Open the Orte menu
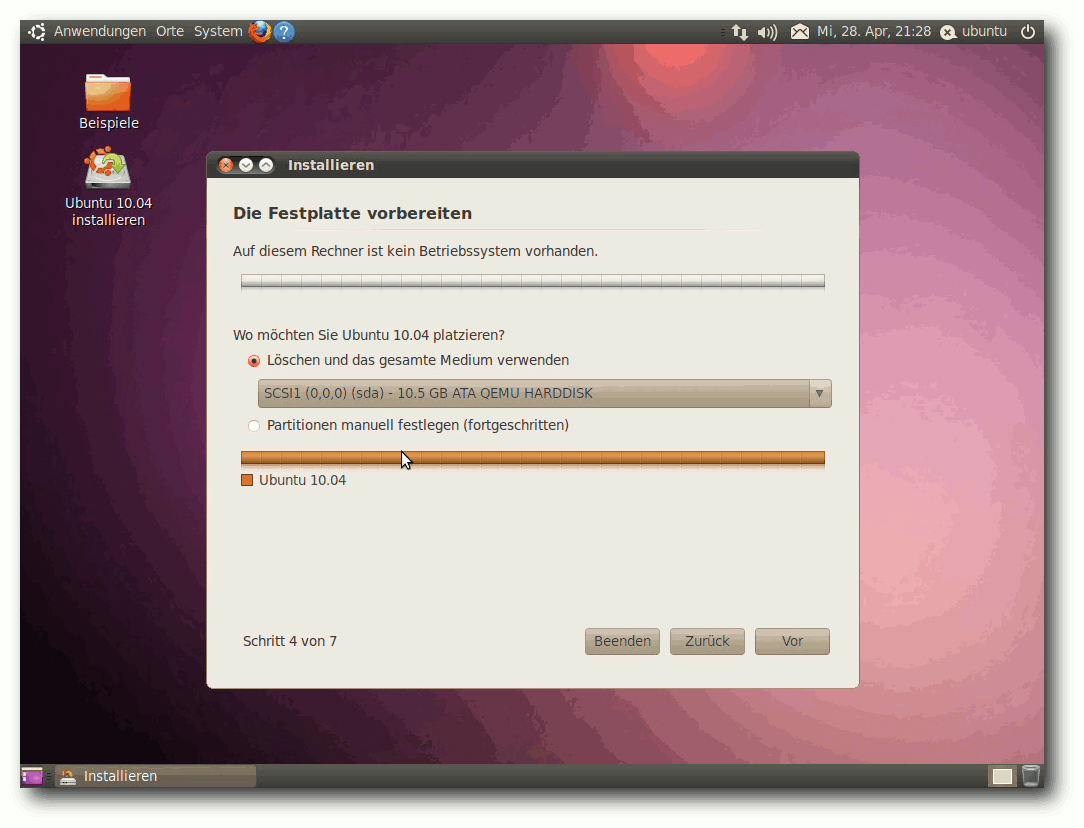The height and width of the screenshot is (828, 1084). click(170, 32)
